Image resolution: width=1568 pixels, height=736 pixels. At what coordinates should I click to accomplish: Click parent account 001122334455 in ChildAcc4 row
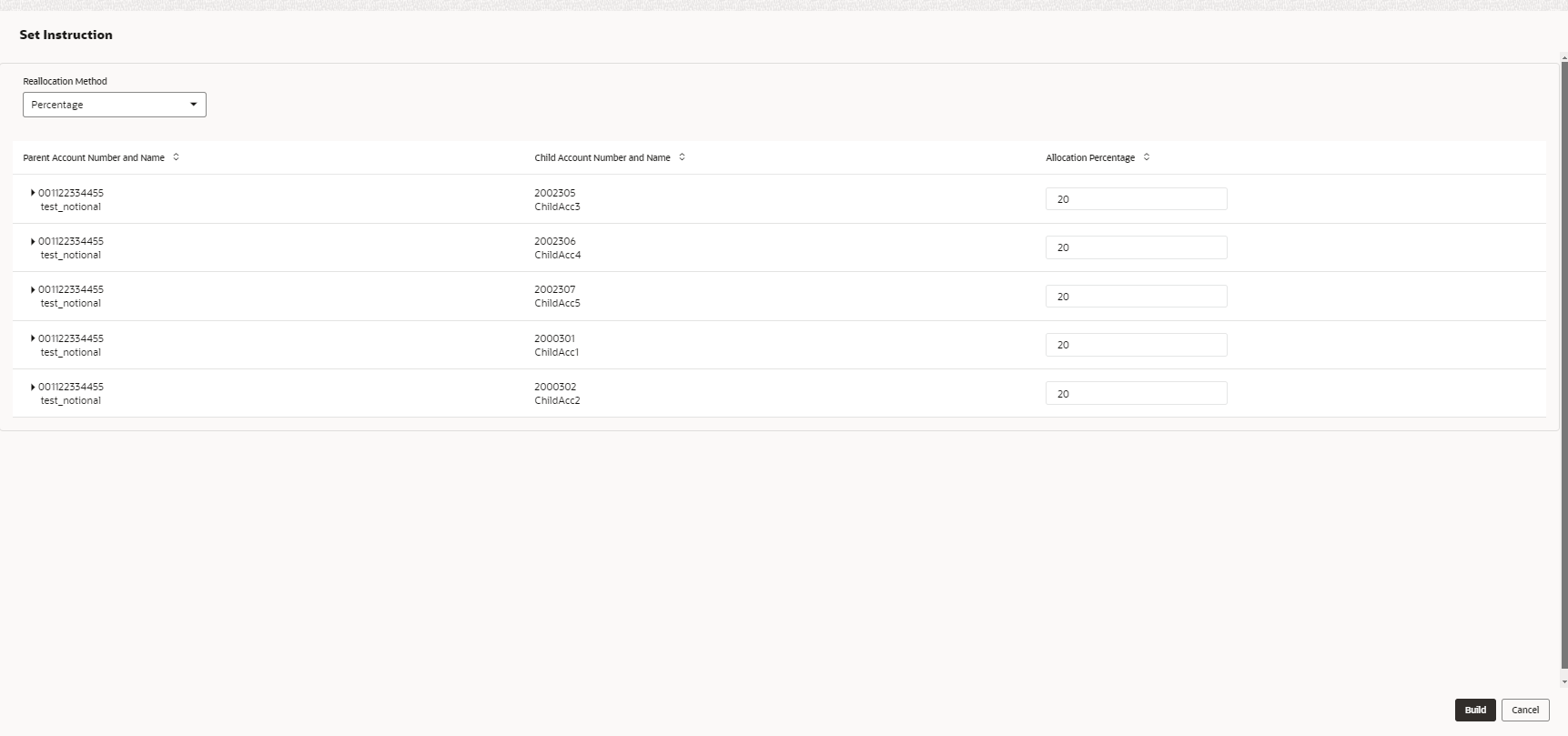[71, 241]
